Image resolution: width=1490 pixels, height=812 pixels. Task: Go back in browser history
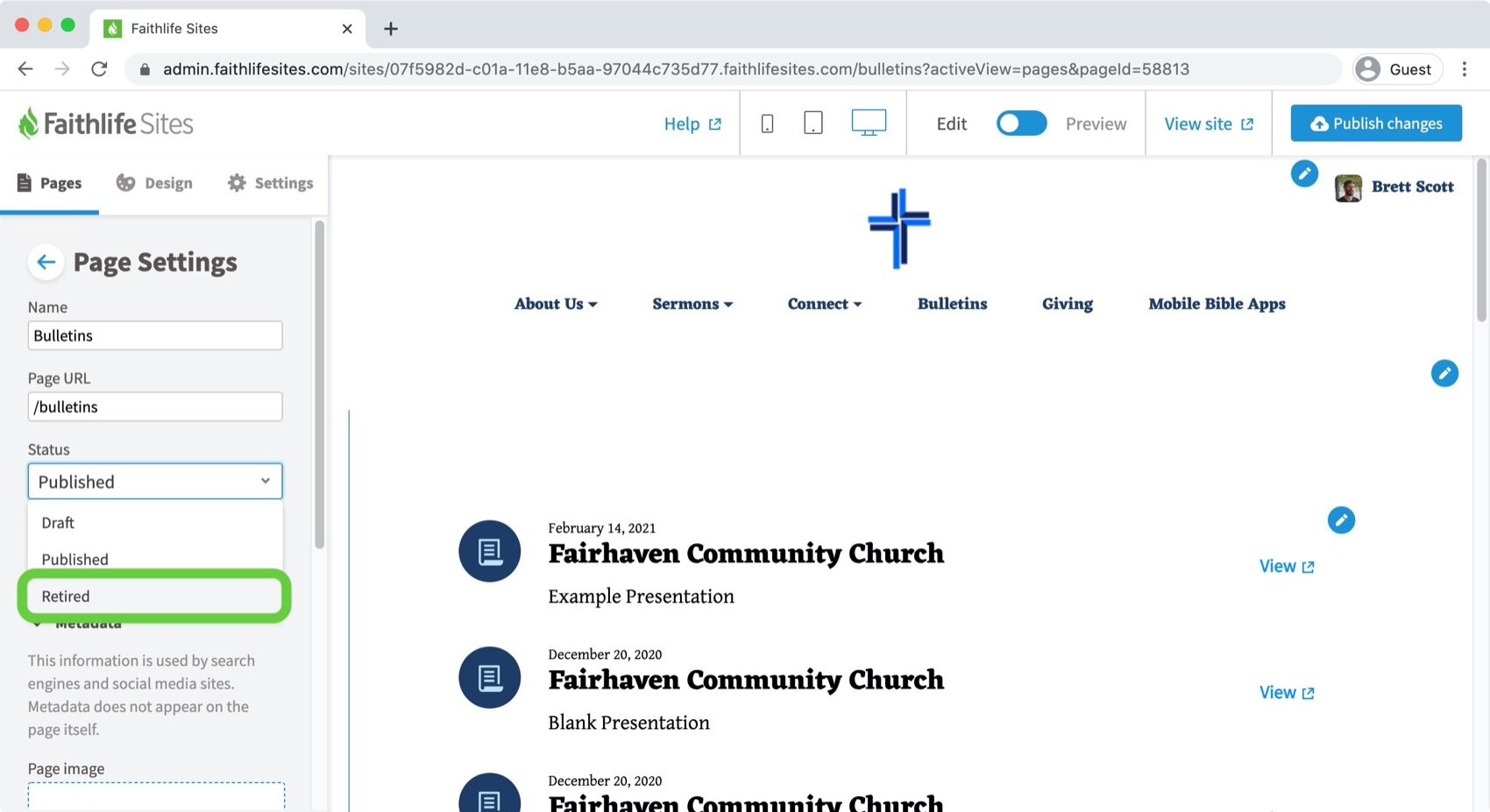[25, 69]
